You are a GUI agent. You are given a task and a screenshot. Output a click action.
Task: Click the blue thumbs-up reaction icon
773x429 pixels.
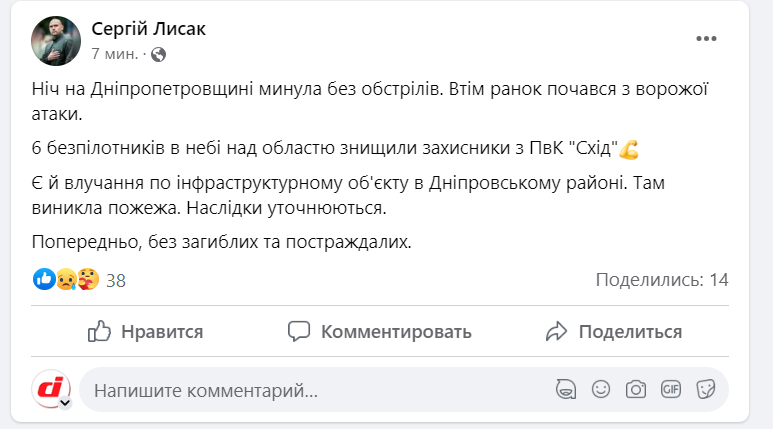[x=43, y=280]
